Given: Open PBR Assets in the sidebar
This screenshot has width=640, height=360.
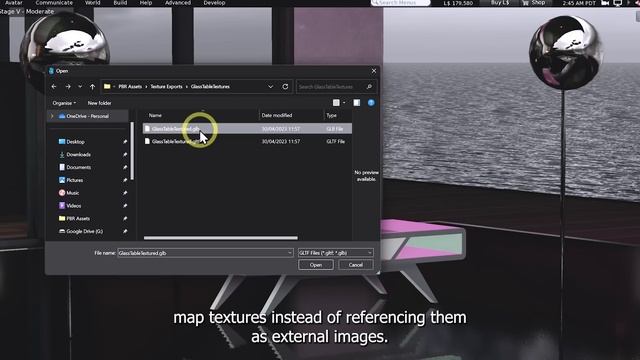Looking at the screenshot, I should (74, 218).
